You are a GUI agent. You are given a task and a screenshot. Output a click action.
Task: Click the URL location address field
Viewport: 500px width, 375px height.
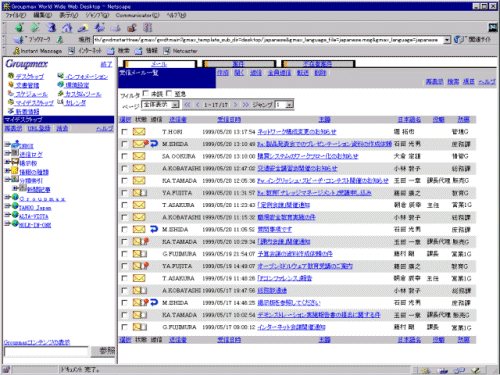[x=268, y=40]
